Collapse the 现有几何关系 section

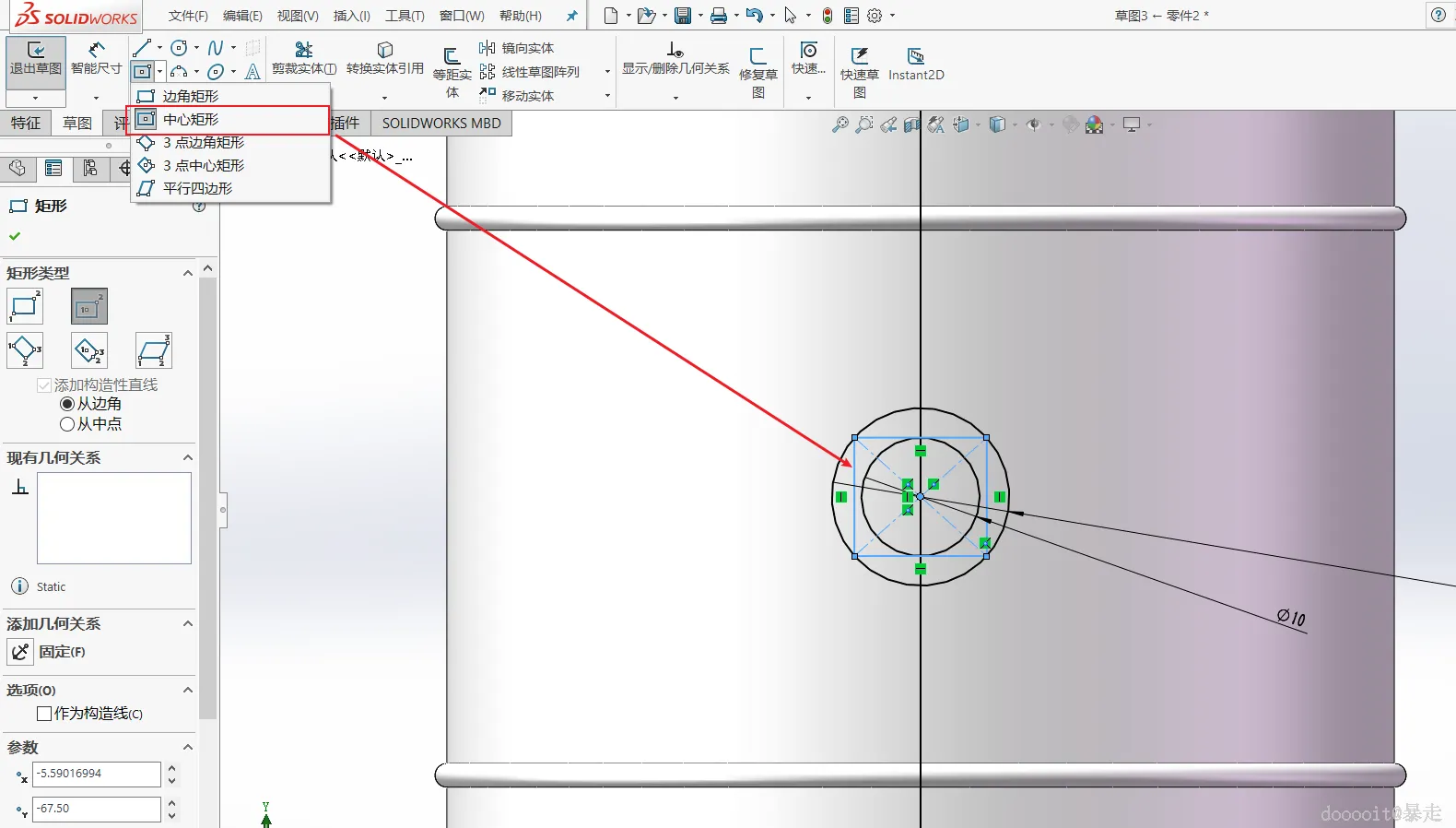188,457
